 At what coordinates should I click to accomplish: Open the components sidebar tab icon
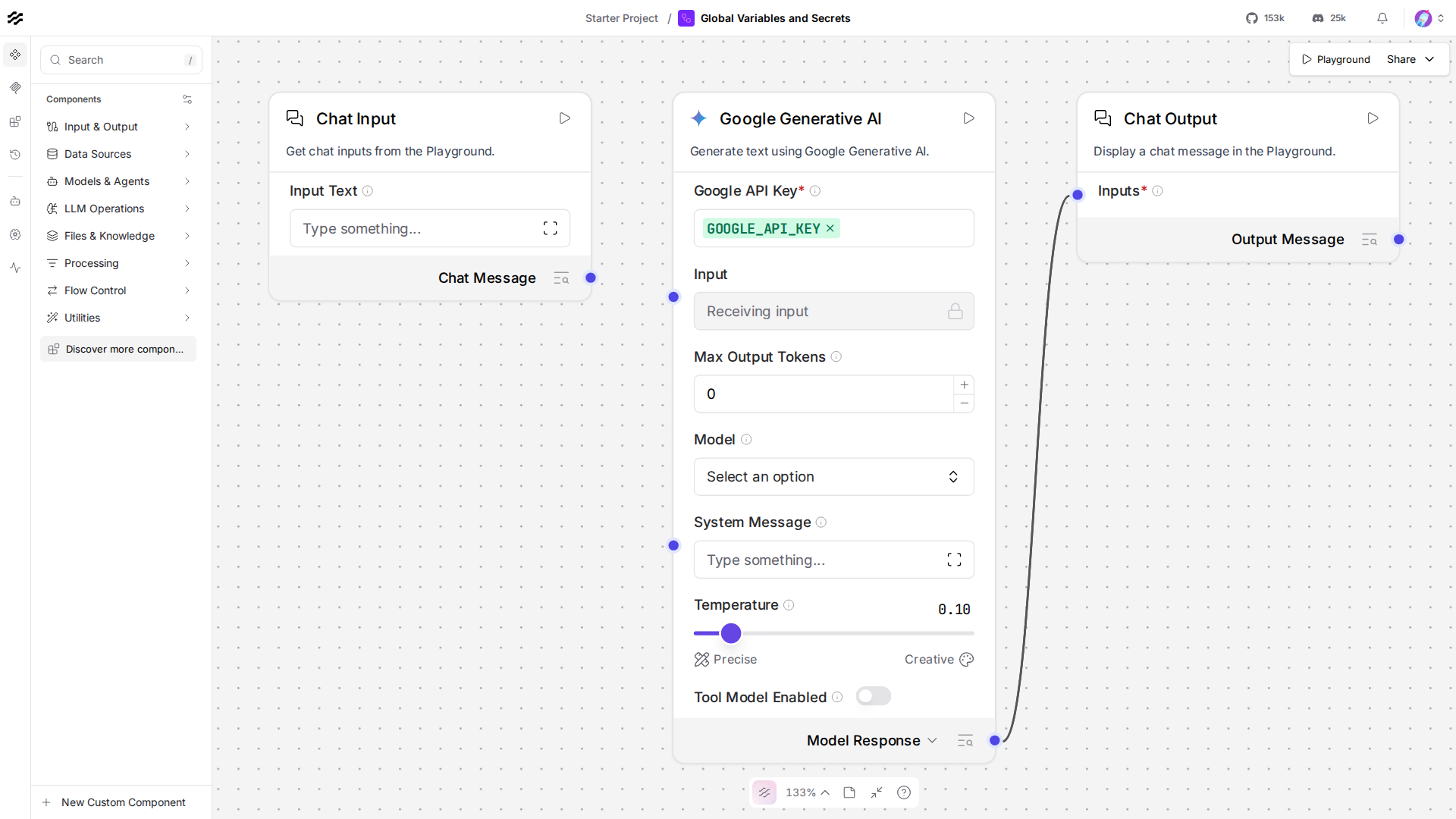click(x=15, y=55)
